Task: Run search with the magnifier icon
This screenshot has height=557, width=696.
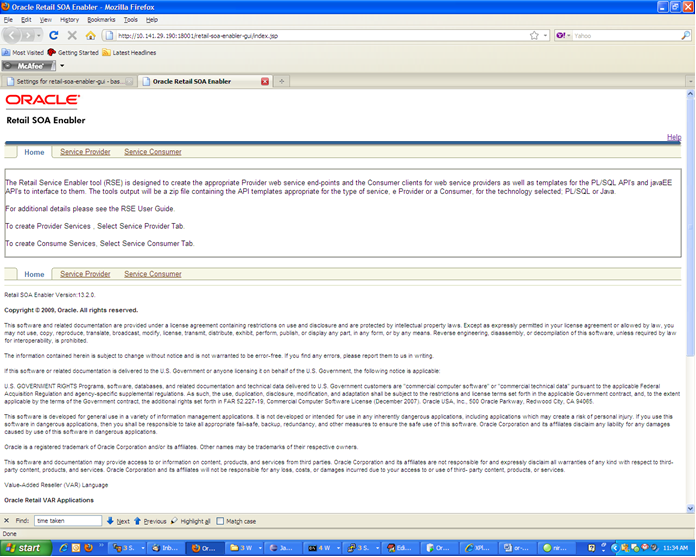Action: tap(685, 36)
